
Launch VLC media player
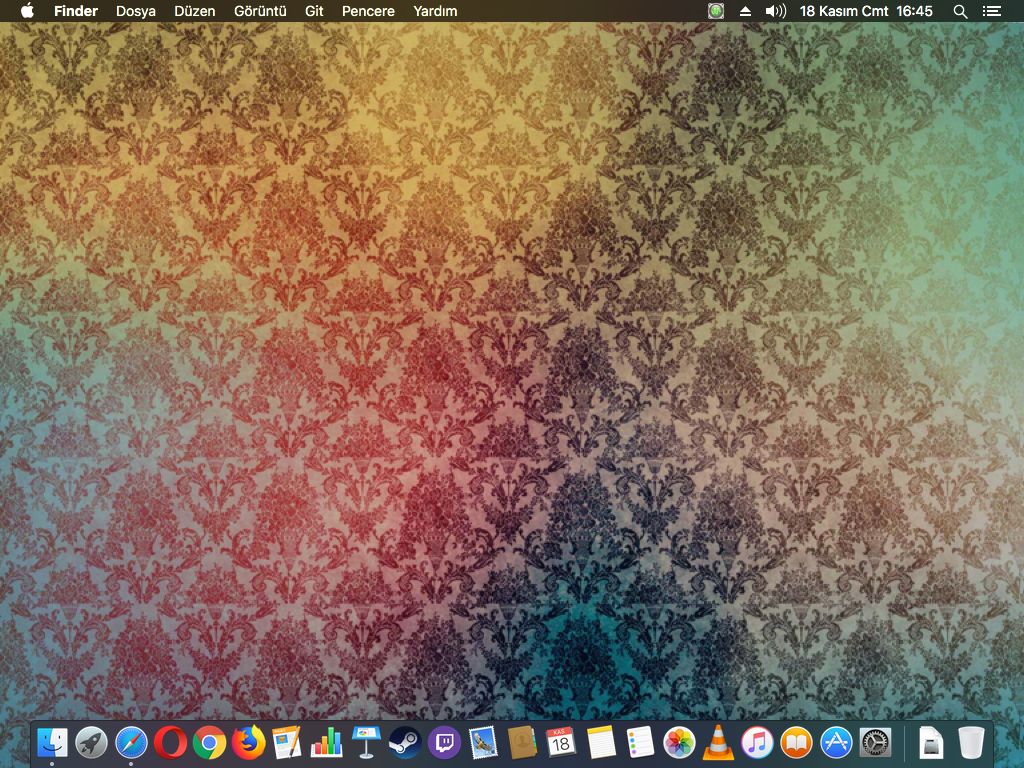coord(718,742)
